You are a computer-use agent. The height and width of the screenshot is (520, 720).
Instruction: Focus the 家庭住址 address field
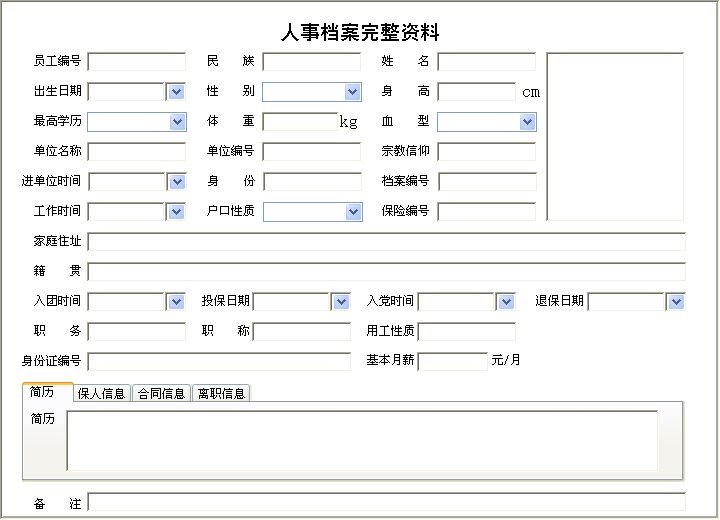click(x=386, y=242)
